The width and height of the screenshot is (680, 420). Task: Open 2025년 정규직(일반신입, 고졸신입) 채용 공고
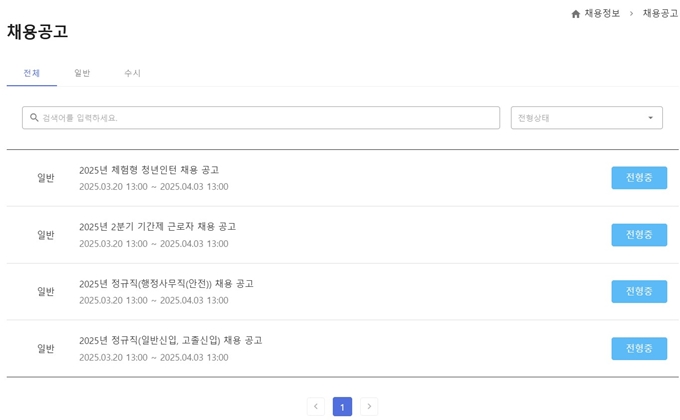pos(170,341)
